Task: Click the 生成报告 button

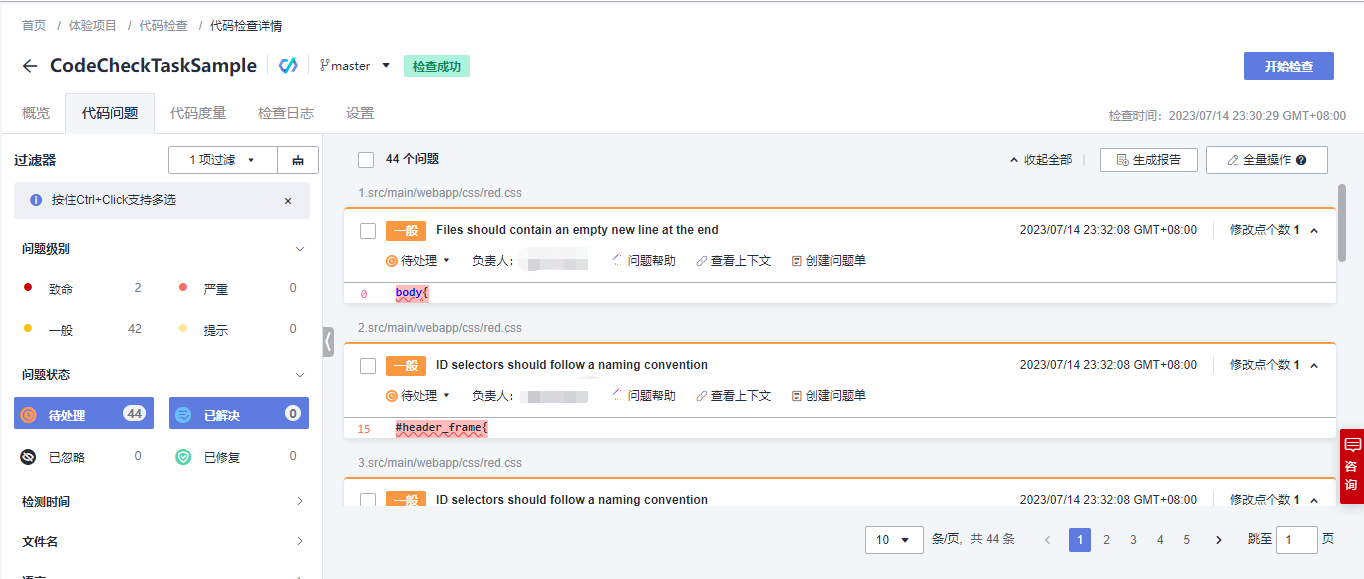Action: (x=1148, y=160)
